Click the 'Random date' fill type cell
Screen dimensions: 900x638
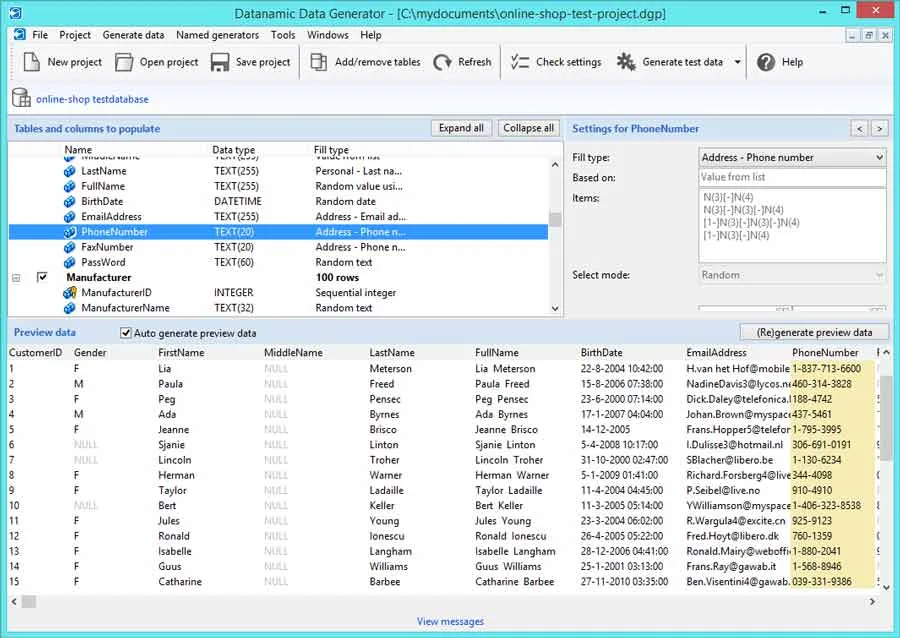[x=346, y=201]
